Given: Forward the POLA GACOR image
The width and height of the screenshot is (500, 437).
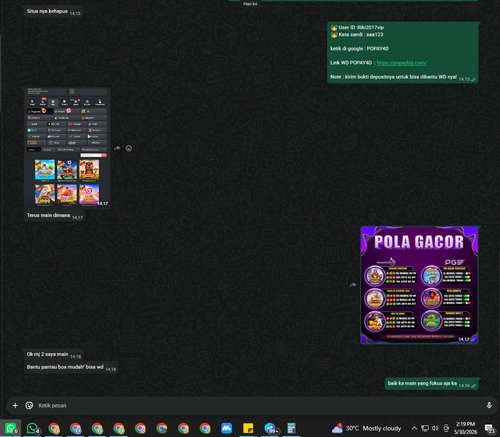Looking at the screenshot, I should 353,285.
